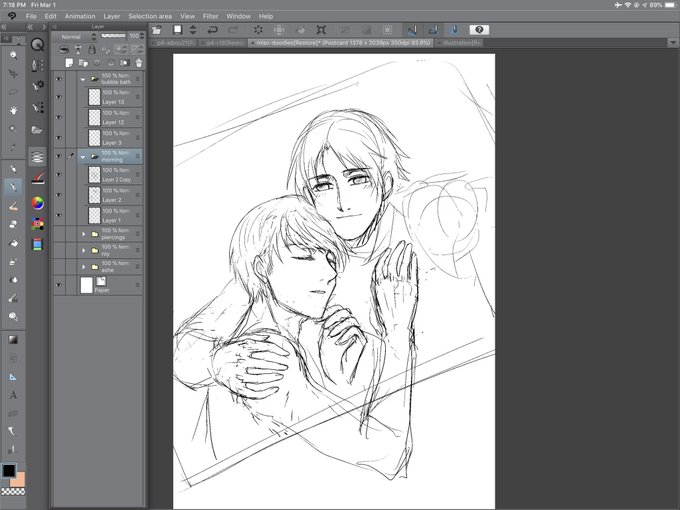Click the Open file icon
The width and height of the screenshot is (680, 510).
tap(157, 29)
